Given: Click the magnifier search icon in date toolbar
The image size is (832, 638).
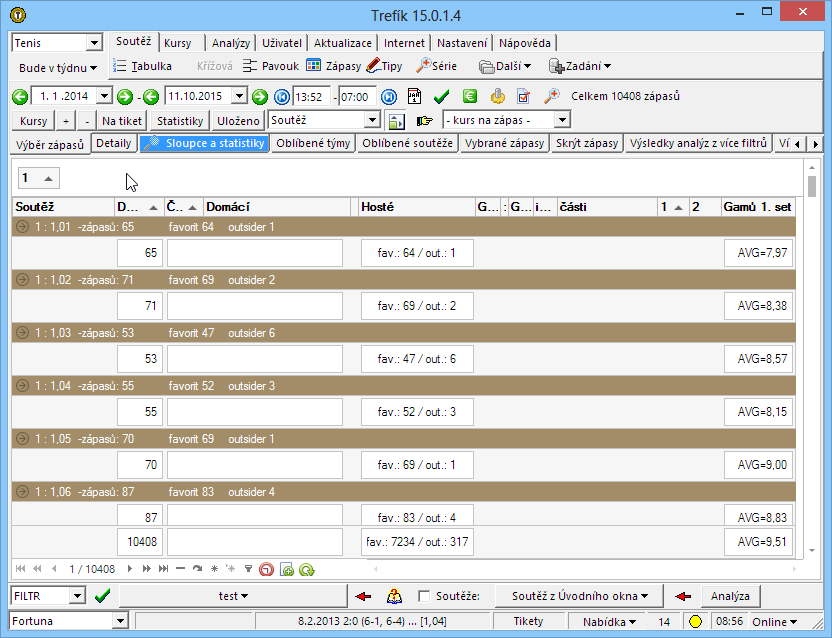Looking at the screenshot, I should click(x=551, y=96).
